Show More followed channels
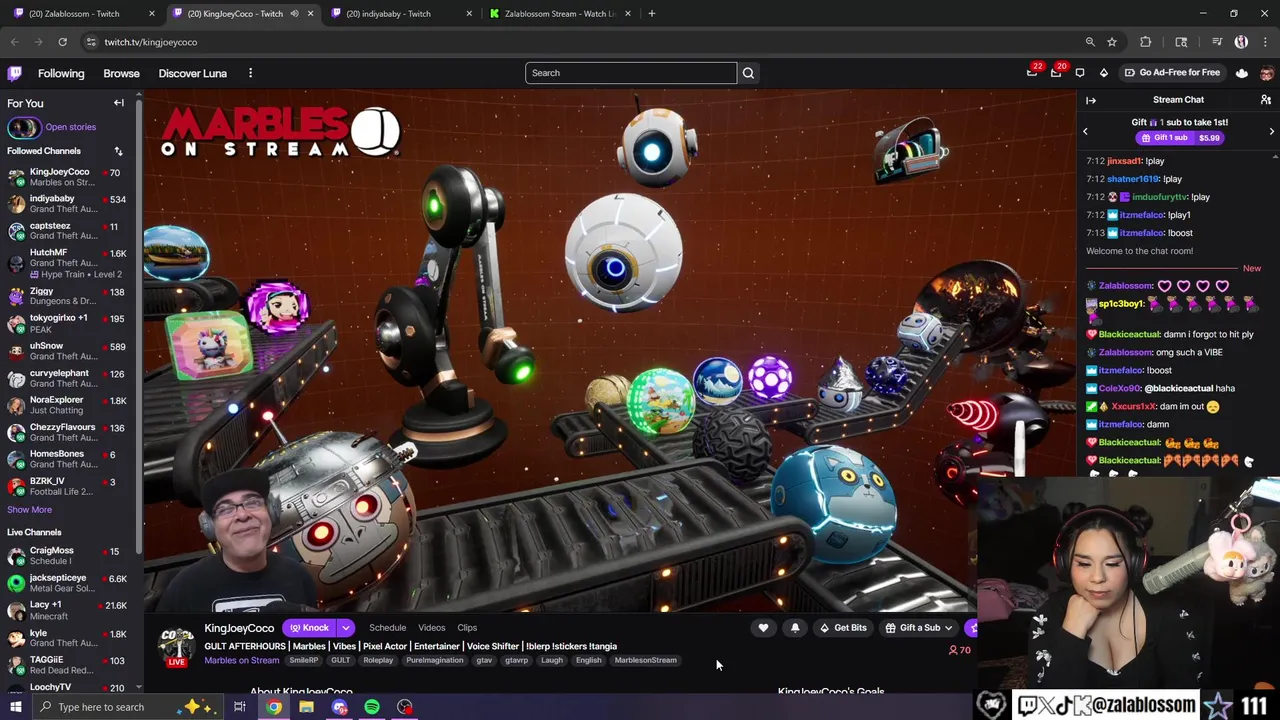The height and width of the screenshot is (720, 1280). (29, 510)
